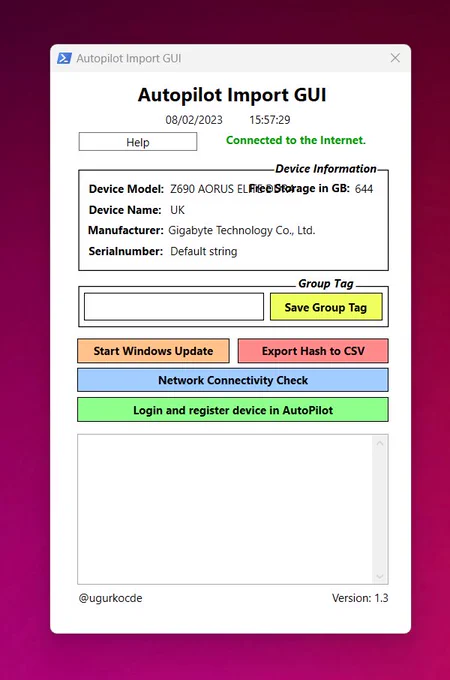Click the output log text area
The height and width of the screenshot is (680, 450).
(x=225, y=510)
